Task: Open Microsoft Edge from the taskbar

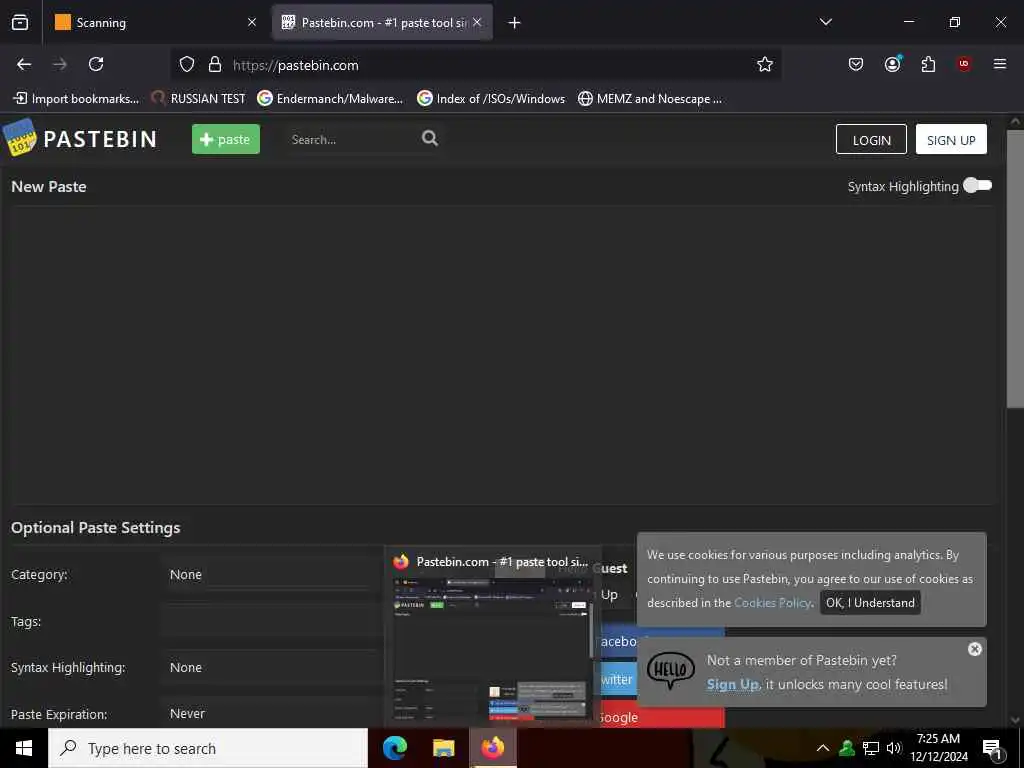Action: (394, 748)
